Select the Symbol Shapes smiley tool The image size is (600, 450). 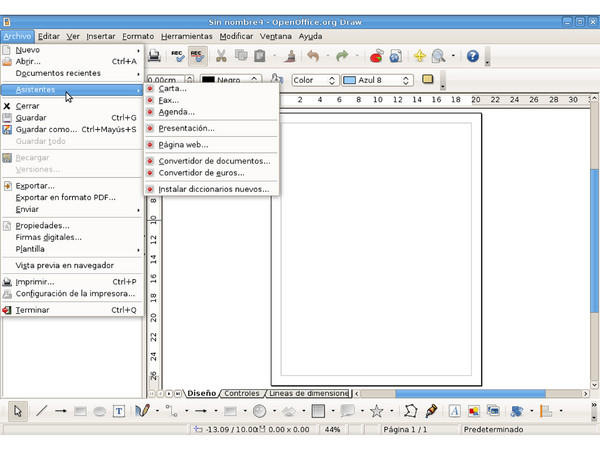[x=259, y=411]
